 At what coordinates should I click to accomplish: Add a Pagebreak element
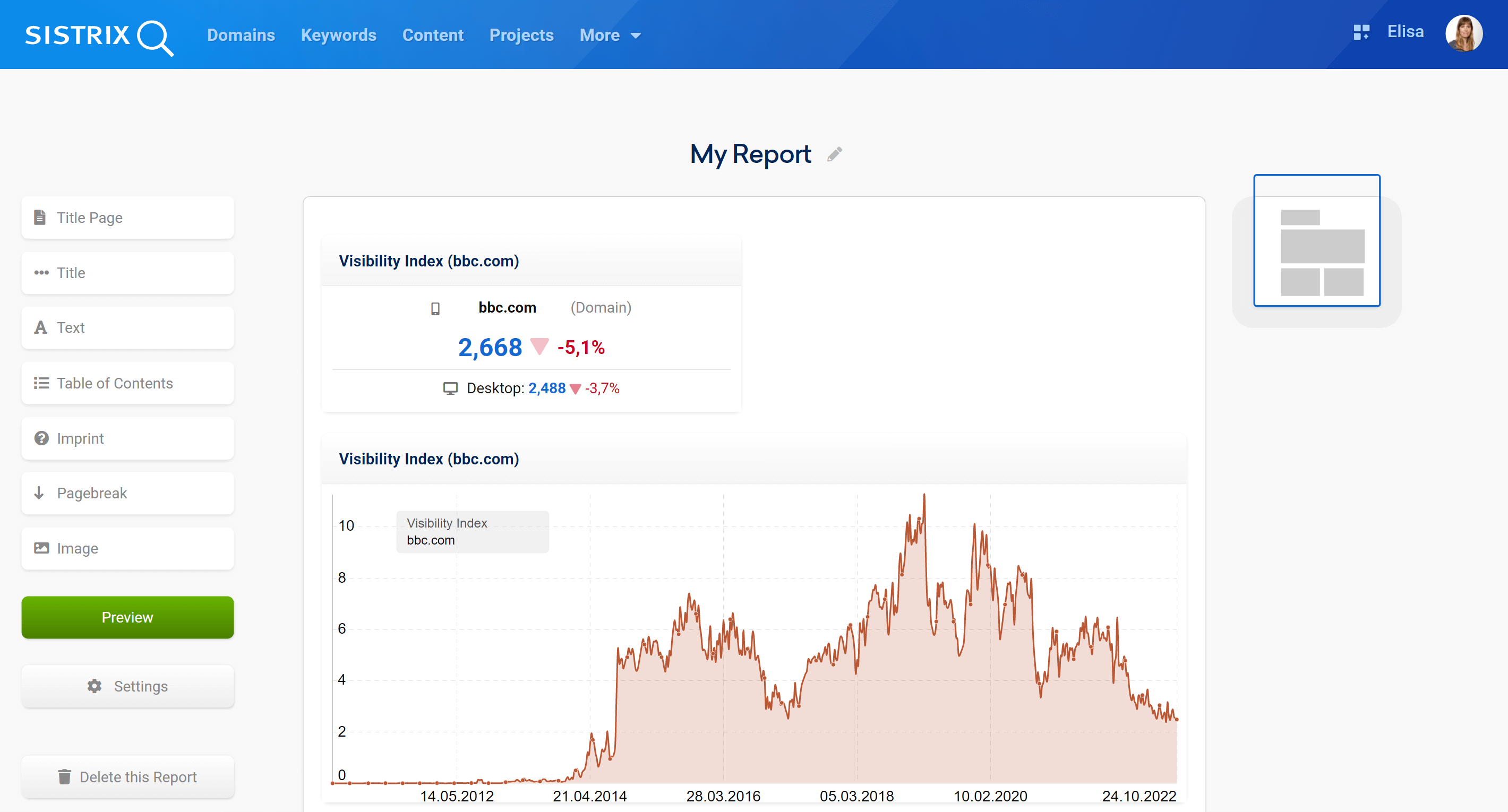[x=127, y=493]
